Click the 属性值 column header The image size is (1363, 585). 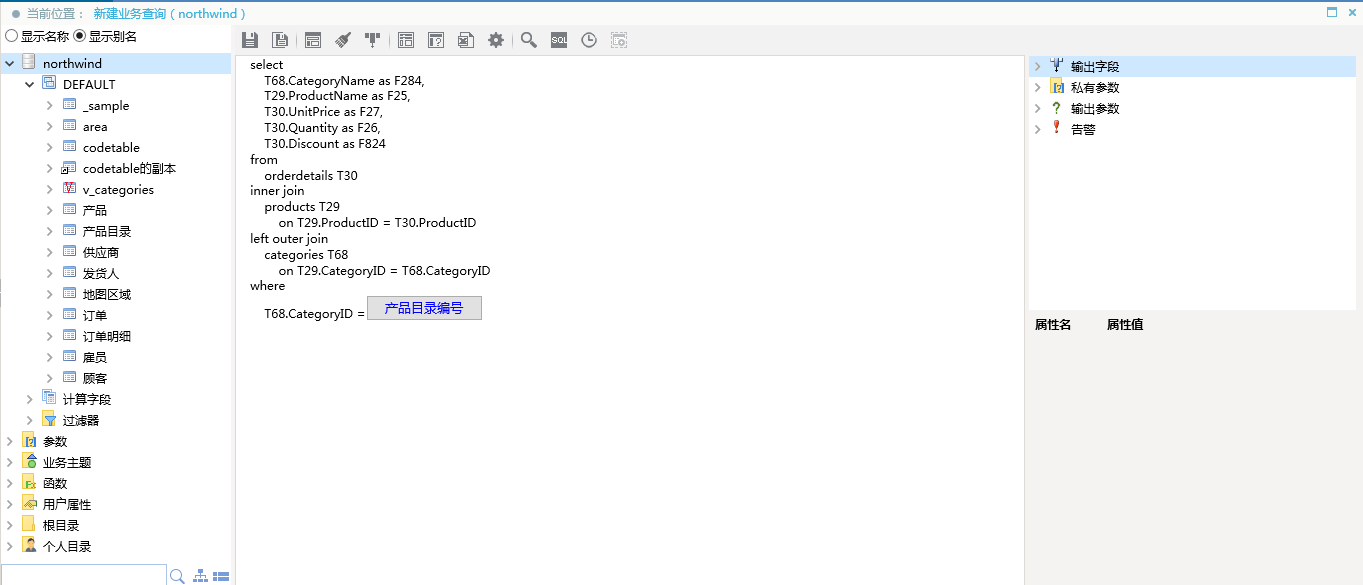tap(1125, 325)
